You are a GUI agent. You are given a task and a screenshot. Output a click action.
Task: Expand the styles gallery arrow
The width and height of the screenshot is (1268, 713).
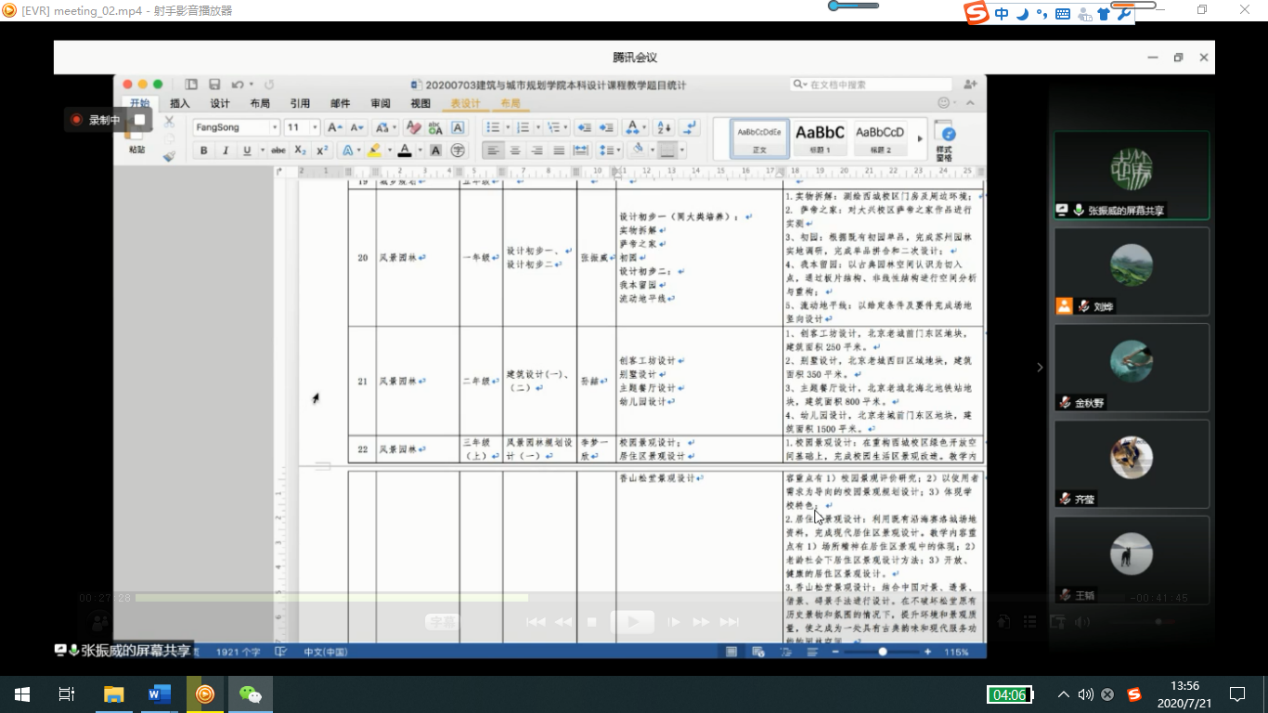[x=920, y=138]
